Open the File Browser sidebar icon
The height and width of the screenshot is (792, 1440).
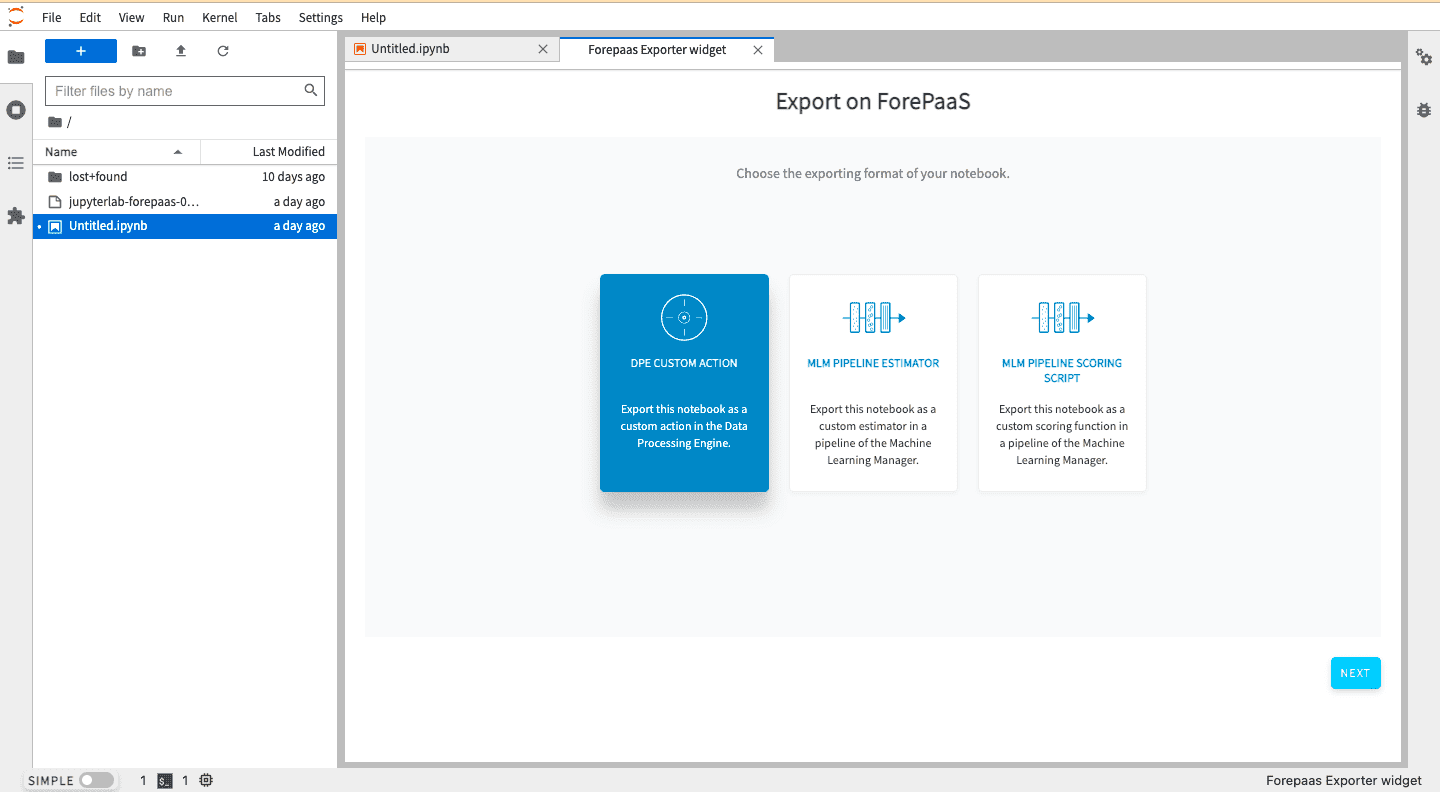(16, 57)
